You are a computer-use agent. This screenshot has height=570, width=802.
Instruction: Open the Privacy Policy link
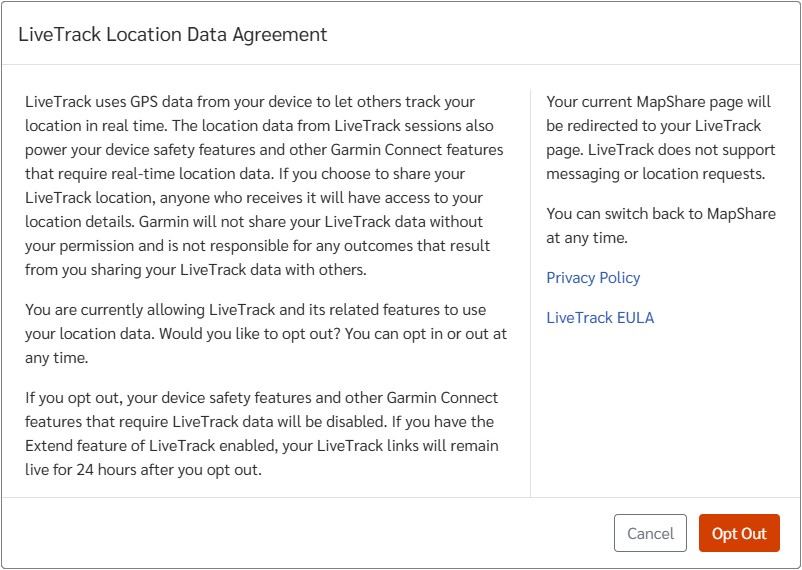593,278
